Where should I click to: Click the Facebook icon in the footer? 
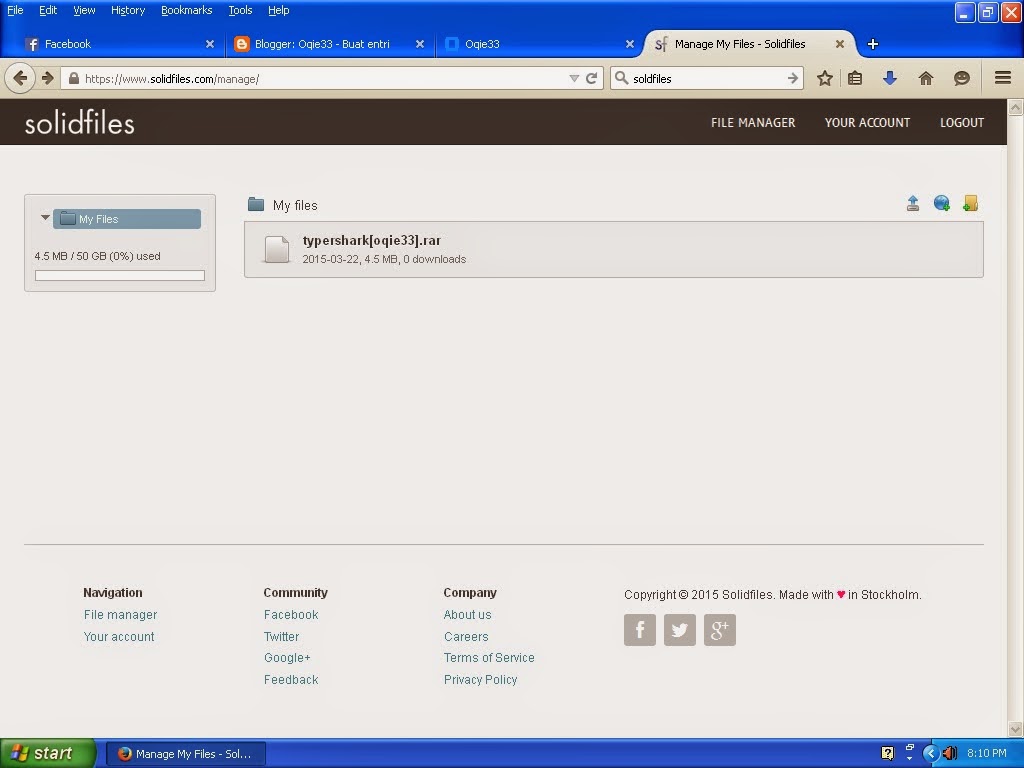tap(640, 630)
